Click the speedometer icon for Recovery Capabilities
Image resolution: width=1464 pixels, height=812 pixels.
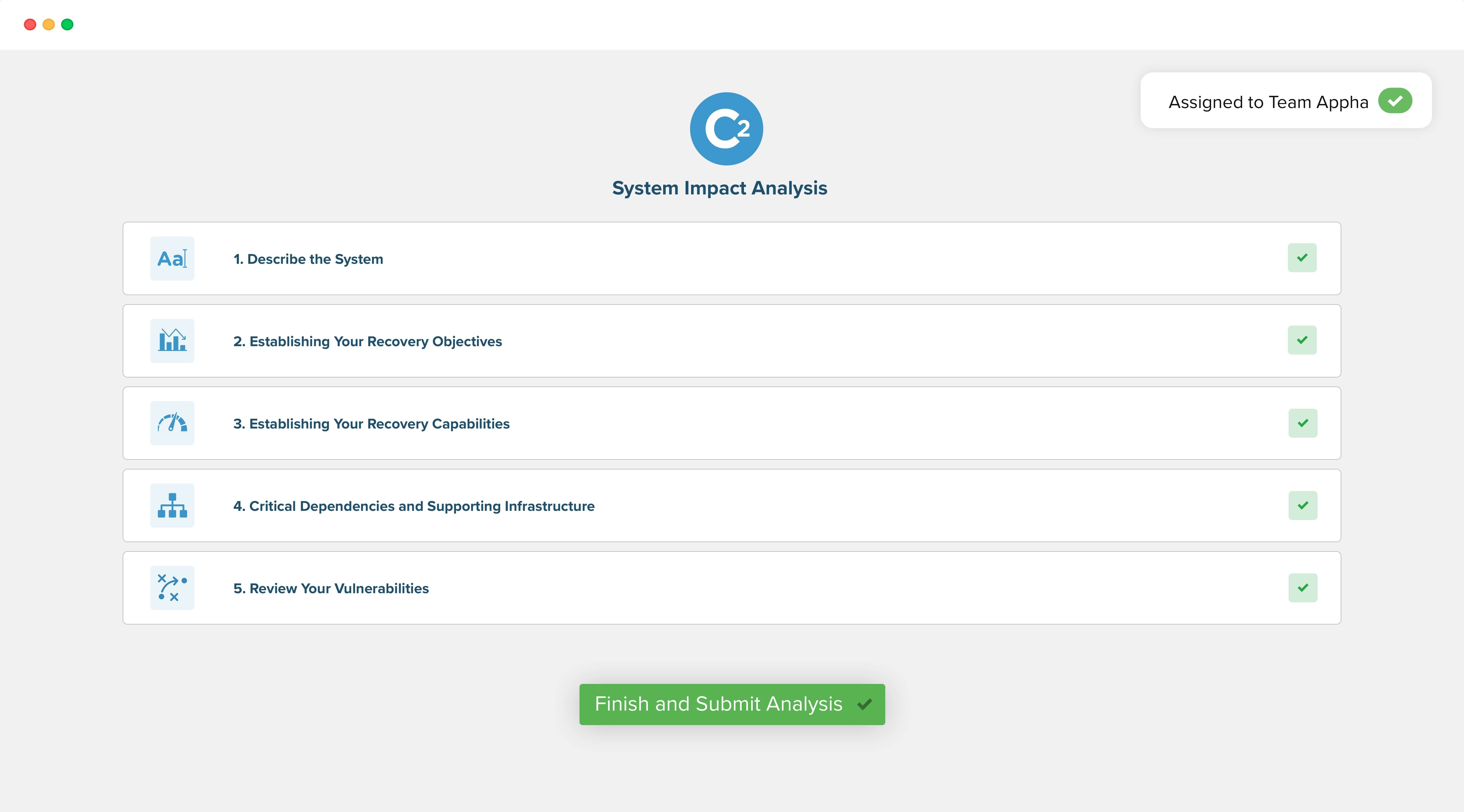pos(172,423)
